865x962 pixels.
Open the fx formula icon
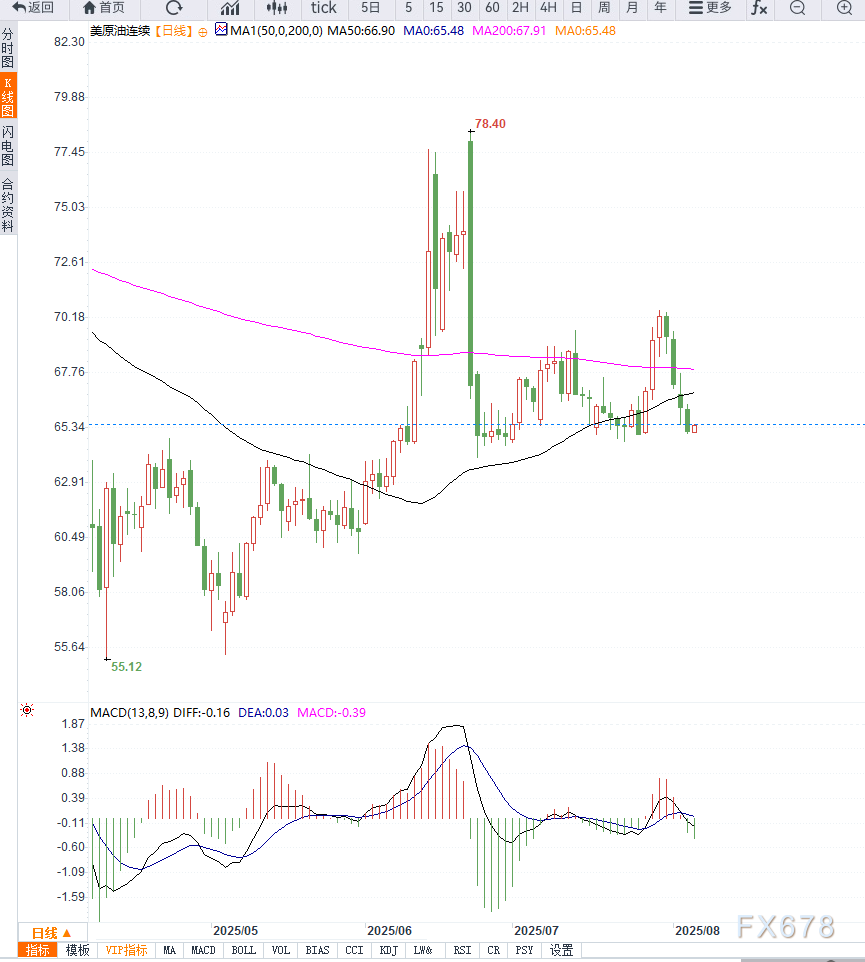[x=759, y=8]
